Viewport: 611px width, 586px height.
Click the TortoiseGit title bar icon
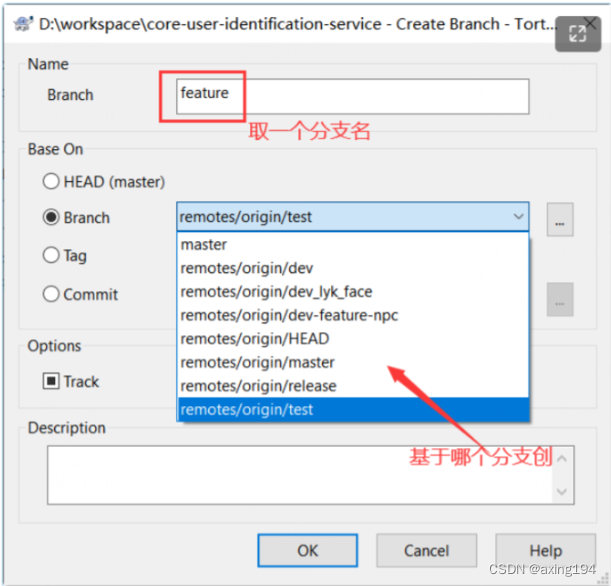(23, 24)
